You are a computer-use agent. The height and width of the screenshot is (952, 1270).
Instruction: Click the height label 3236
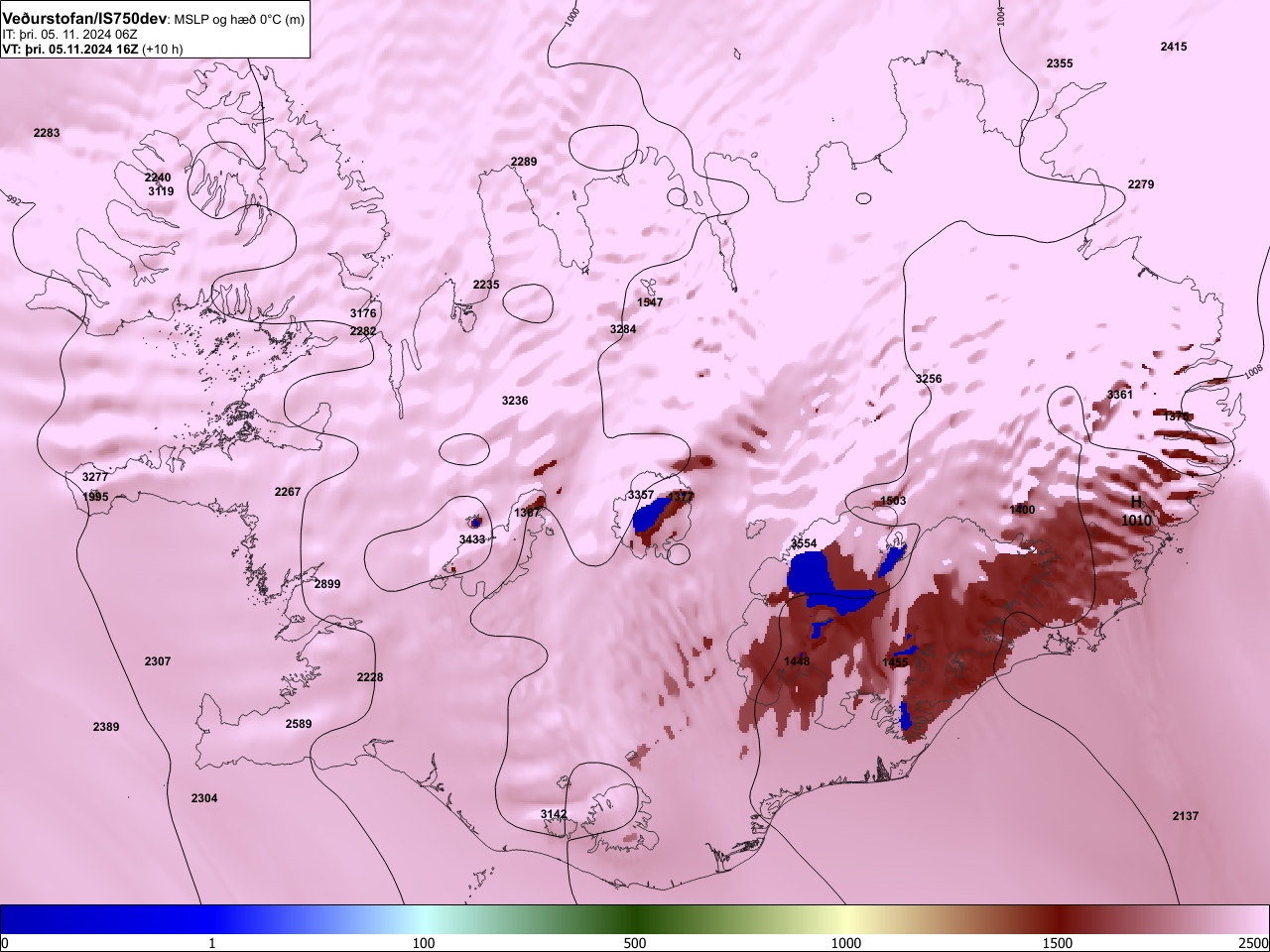pyautogui.click(x=515, y=401)
